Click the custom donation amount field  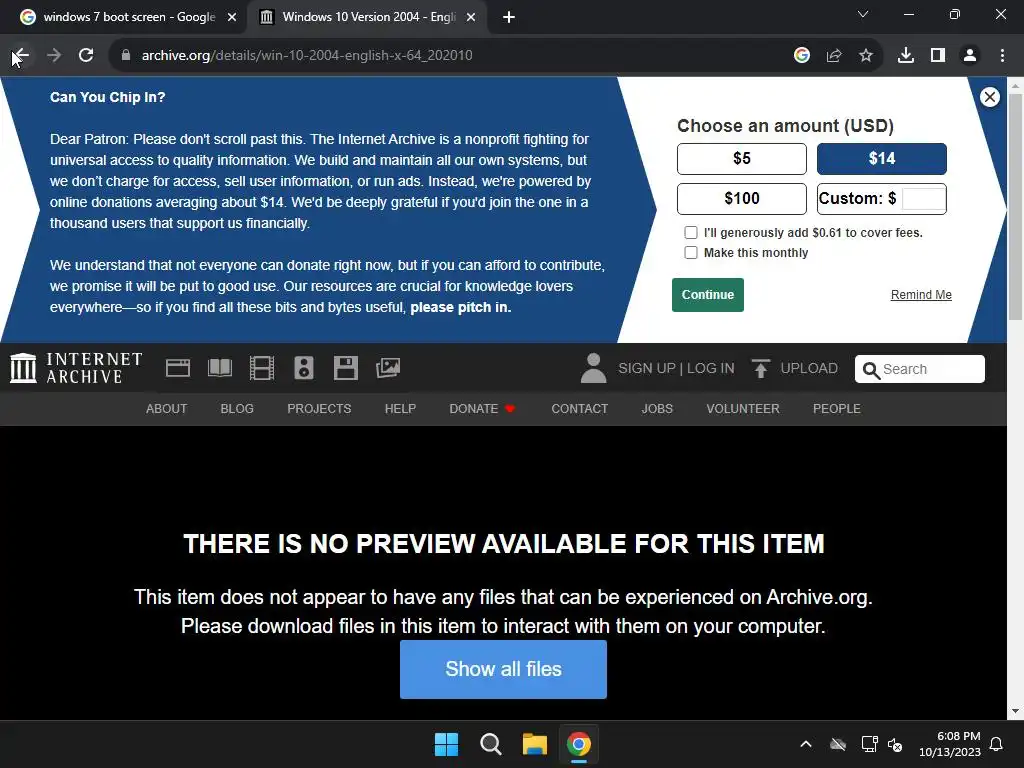point(923,199)
